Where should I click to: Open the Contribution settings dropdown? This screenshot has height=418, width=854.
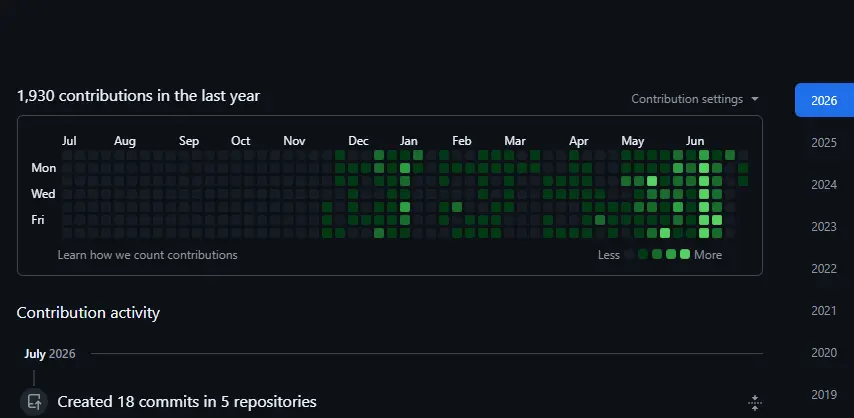coord(694,99)
